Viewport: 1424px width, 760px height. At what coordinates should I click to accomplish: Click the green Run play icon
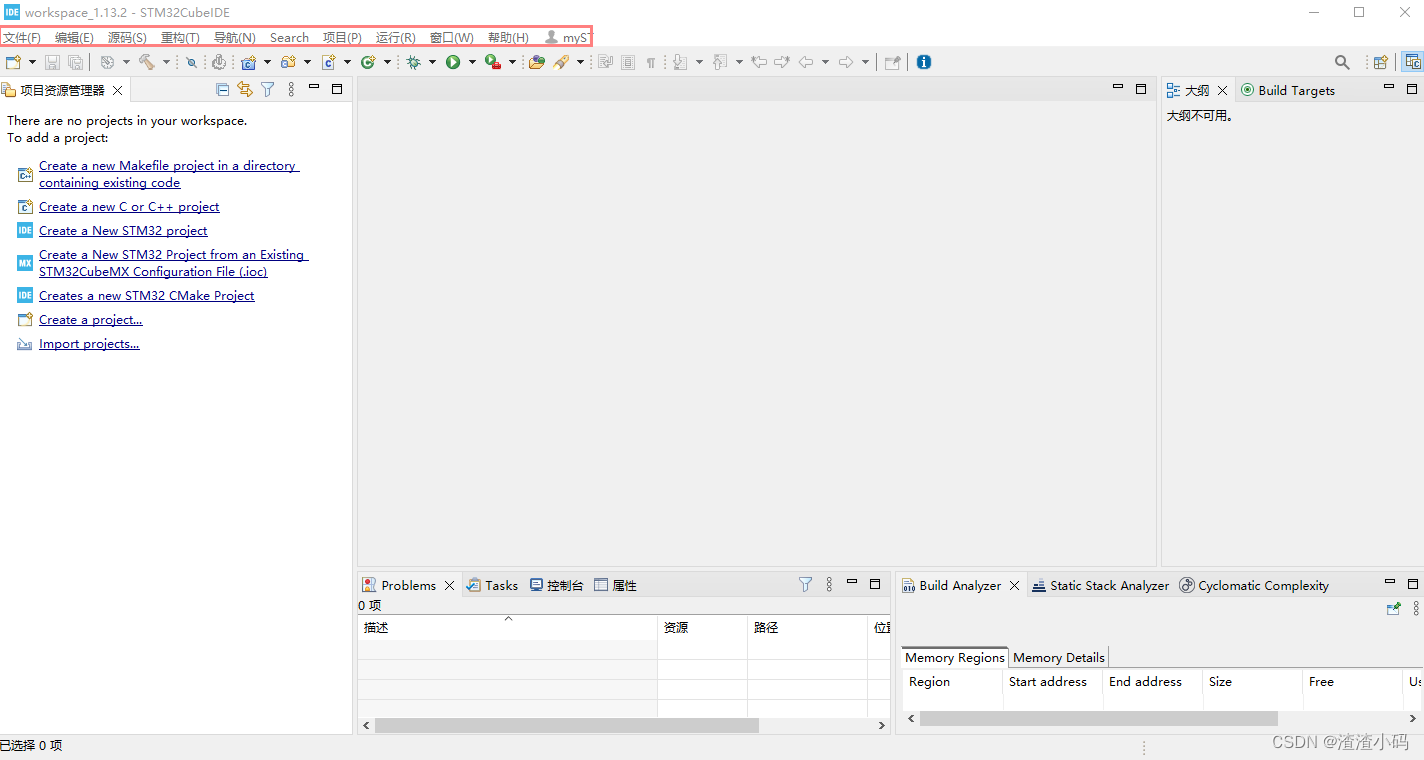(453, 62)
